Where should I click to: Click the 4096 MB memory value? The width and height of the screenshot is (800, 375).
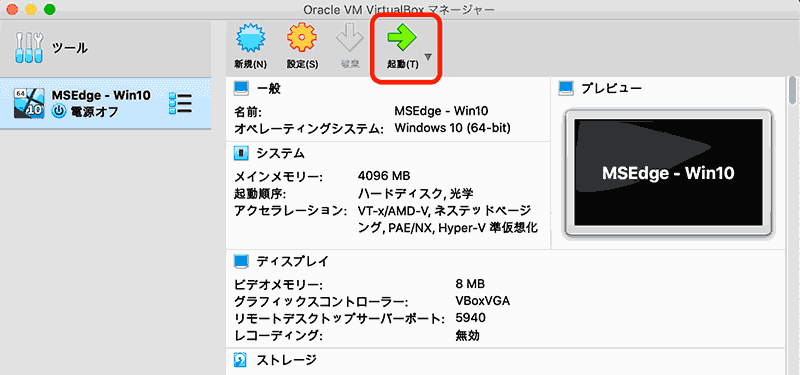[384, 177]
